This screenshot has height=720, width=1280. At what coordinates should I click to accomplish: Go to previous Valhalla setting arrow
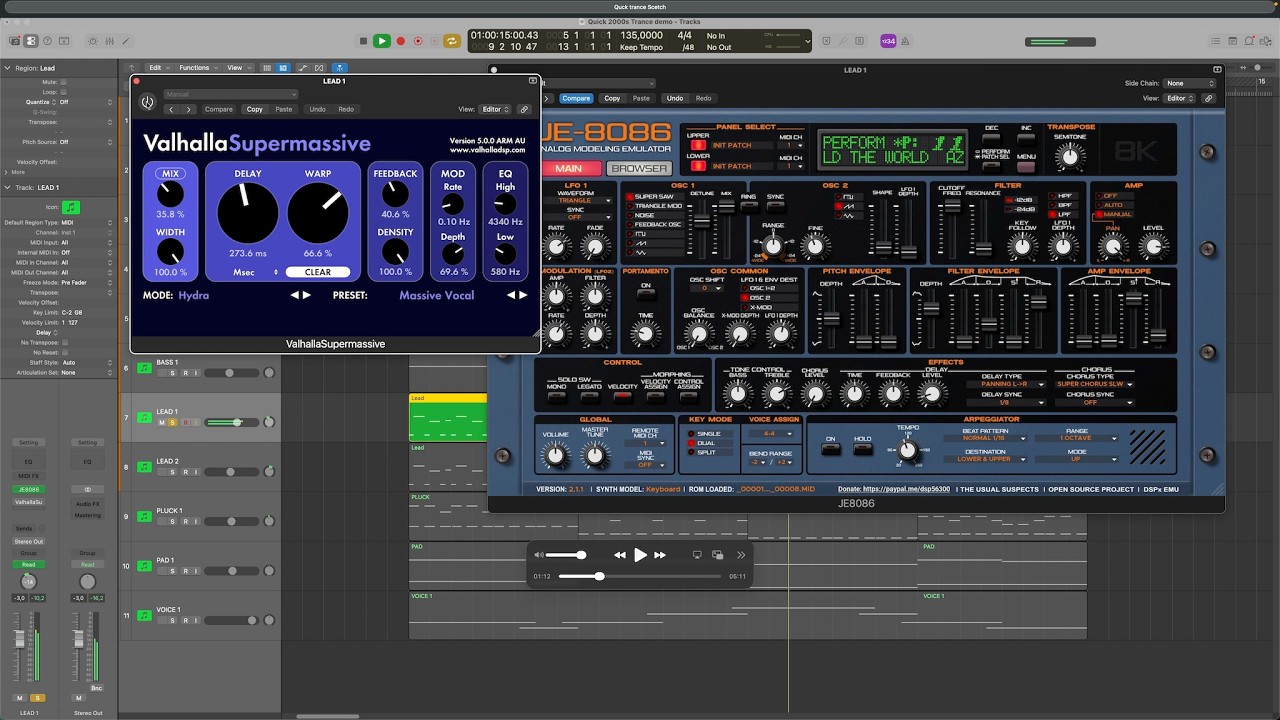(171, 109)
